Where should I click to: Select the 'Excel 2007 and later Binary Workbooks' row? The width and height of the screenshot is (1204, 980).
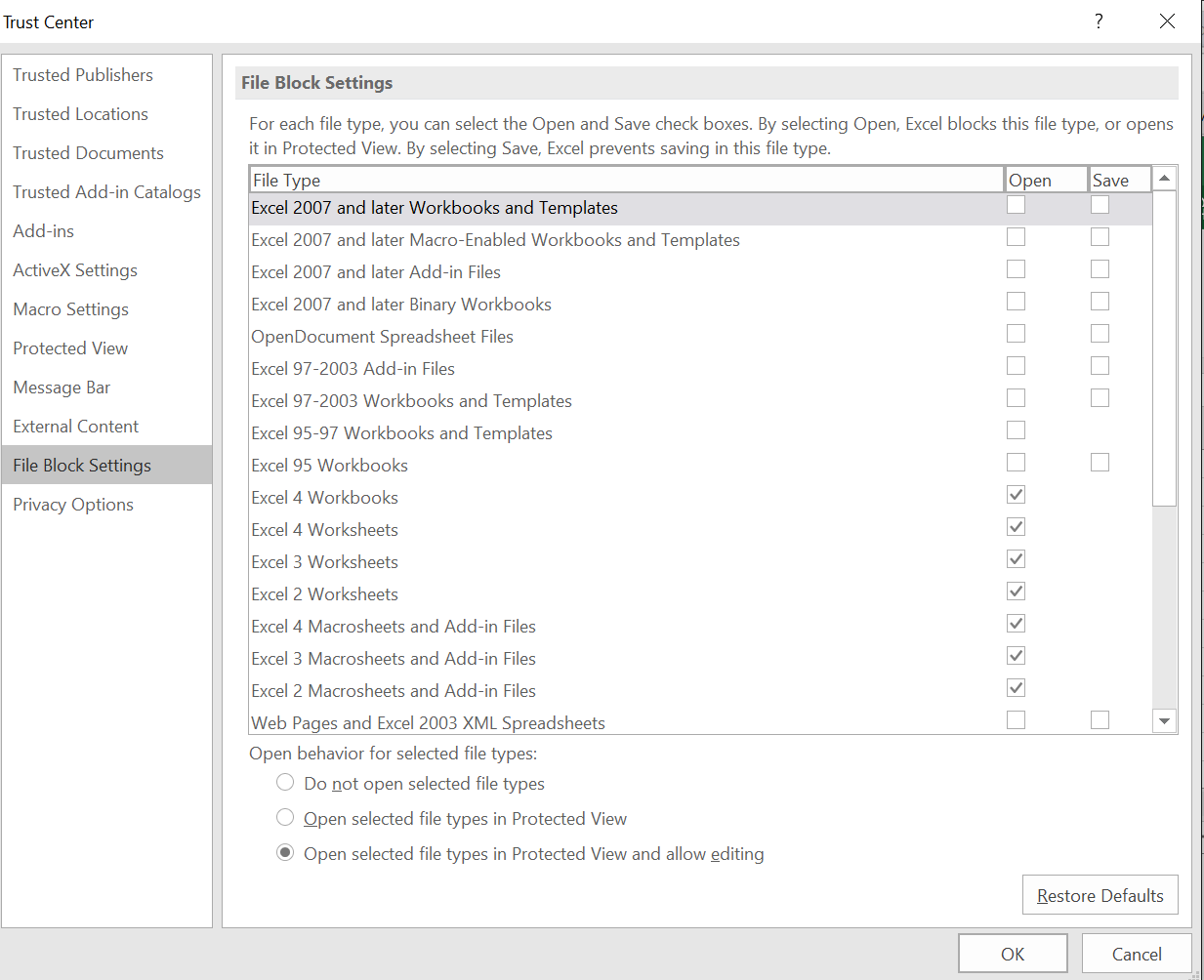coord(700,305)
